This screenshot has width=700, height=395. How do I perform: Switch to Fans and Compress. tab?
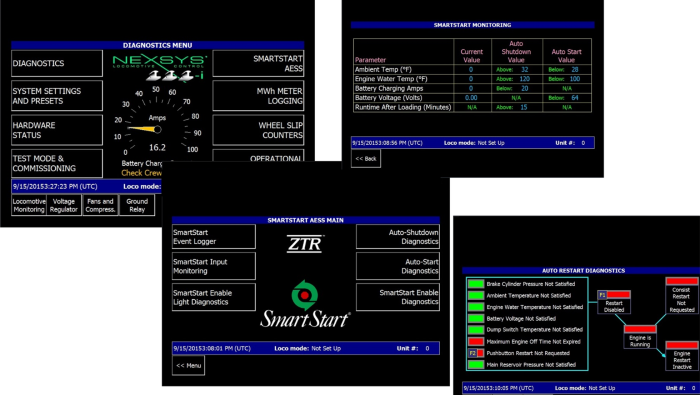100,205
